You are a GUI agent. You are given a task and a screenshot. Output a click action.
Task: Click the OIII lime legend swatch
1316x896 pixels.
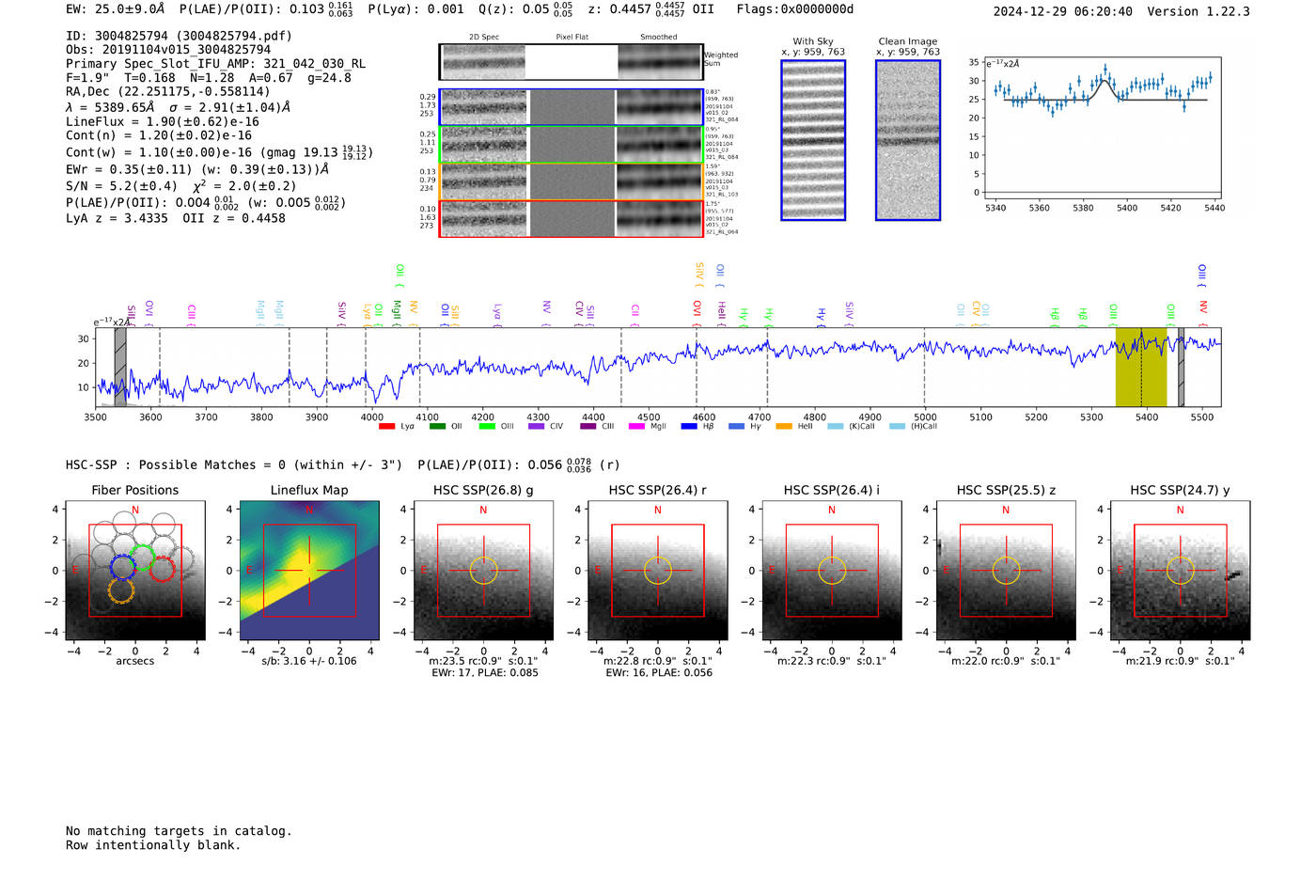point(486,427)
